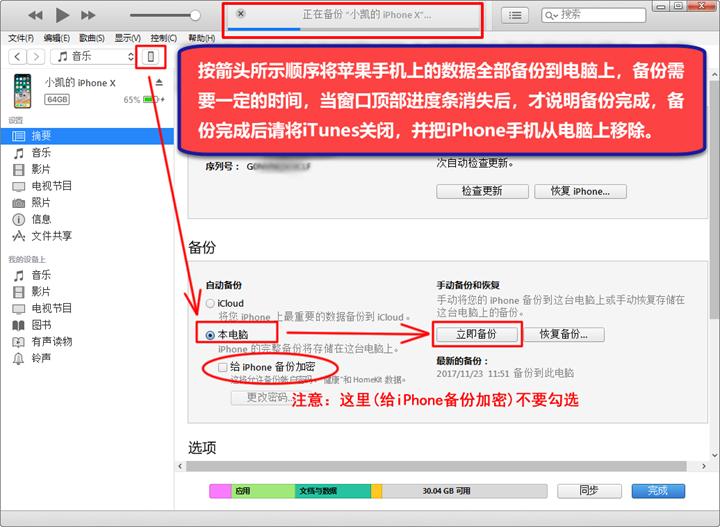Open the 音乐 media type dropdown
This screenshot has height=527, width=720.
coord(93,56)
